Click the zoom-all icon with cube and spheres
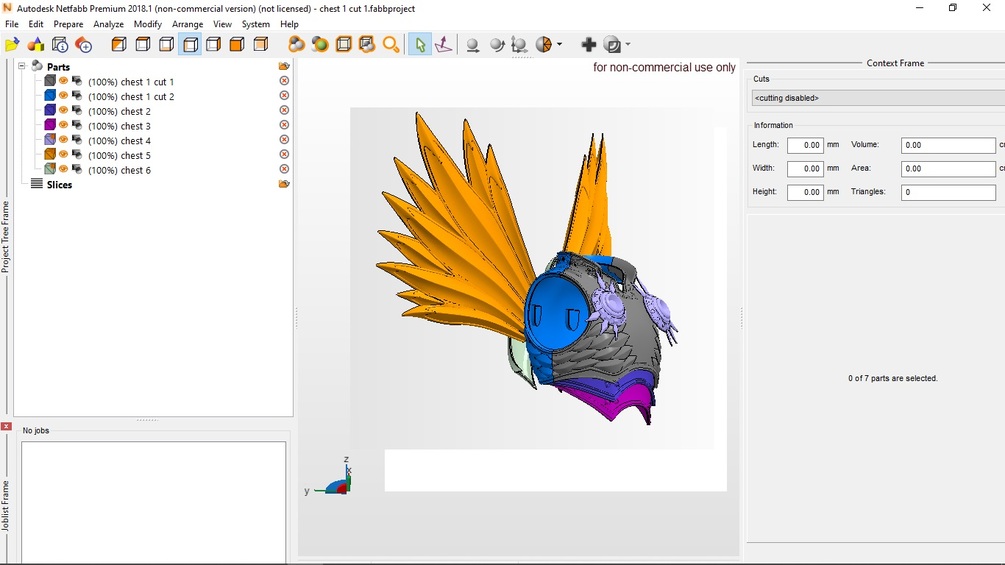 coord(367,45)
